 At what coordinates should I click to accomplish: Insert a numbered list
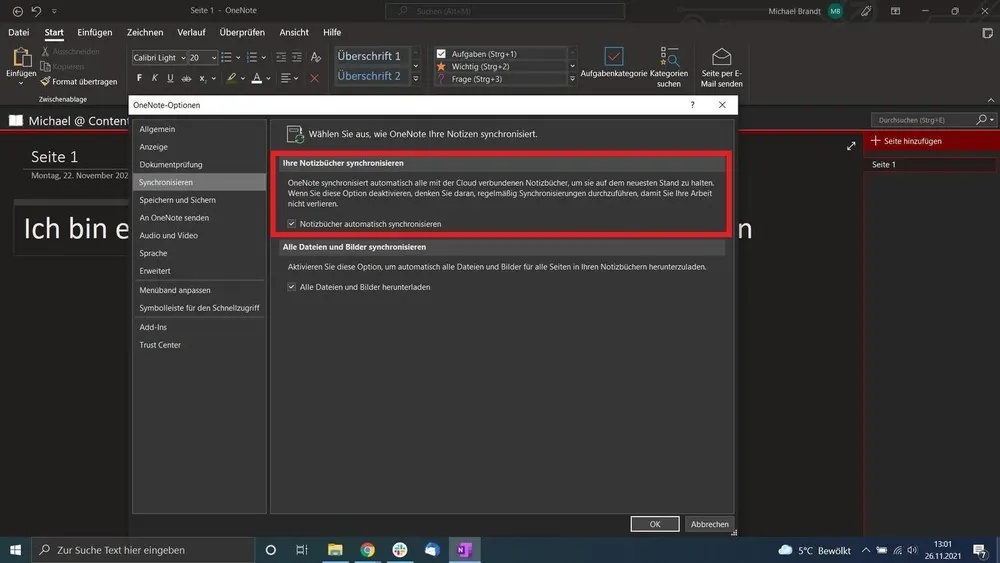click(252, 57)
